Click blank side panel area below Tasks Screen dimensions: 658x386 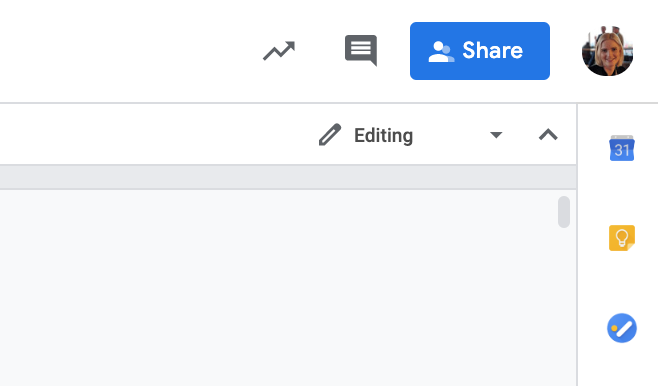pos(618,367)
